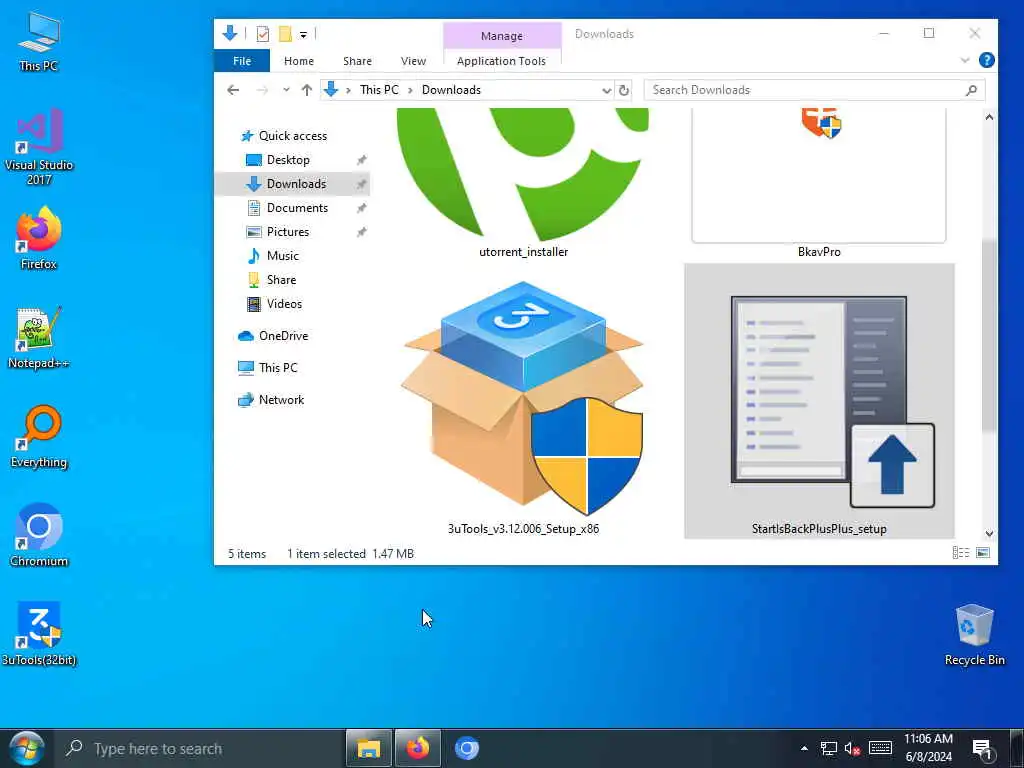Launch Visual Studio 2017 desktop shortcut
Viewport: 1024px width, 768px height.
(39, 146)
